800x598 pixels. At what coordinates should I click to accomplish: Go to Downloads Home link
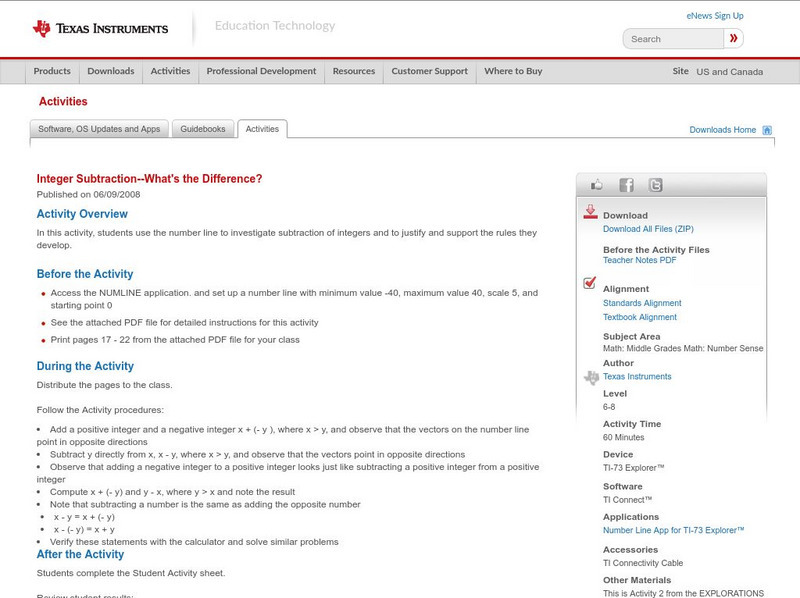[x=722, y=130]
